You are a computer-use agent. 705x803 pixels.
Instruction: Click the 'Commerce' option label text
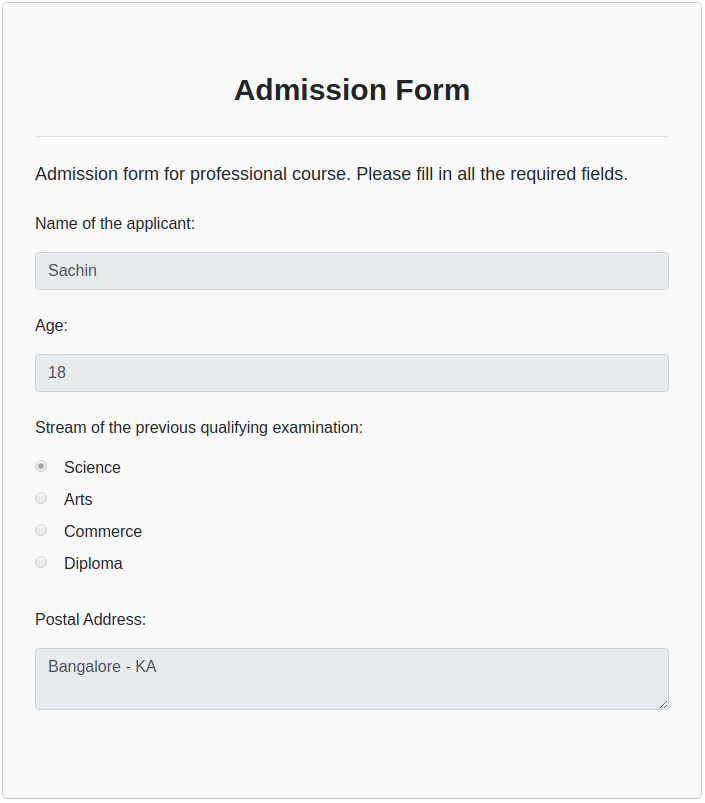click(103, 531)
